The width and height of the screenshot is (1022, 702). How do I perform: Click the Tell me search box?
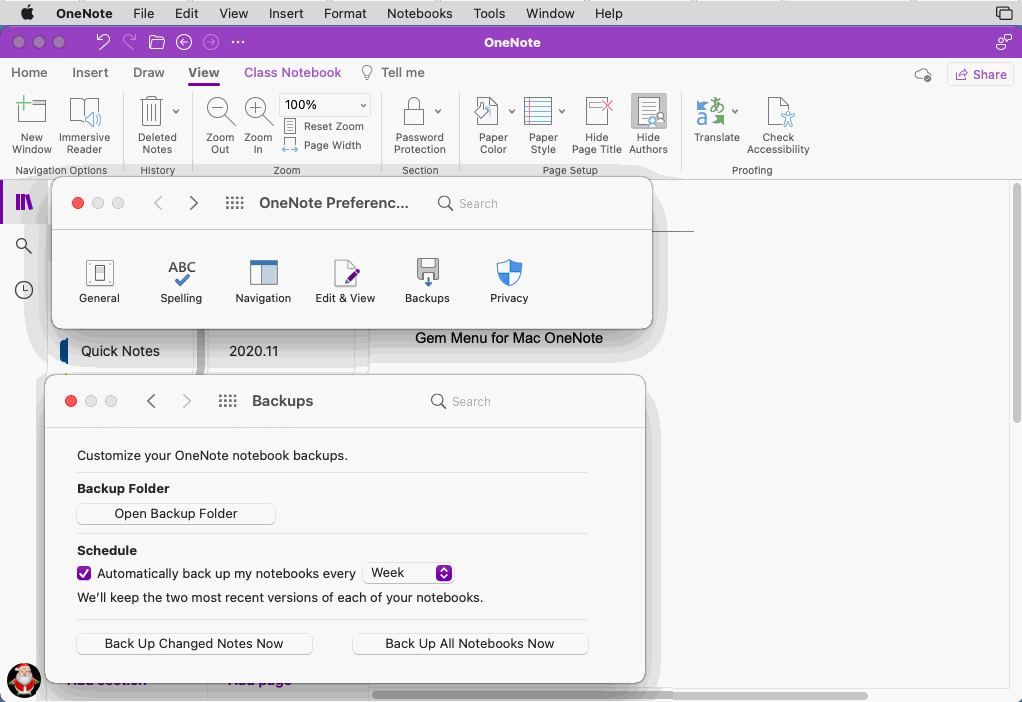click(394, 72)
